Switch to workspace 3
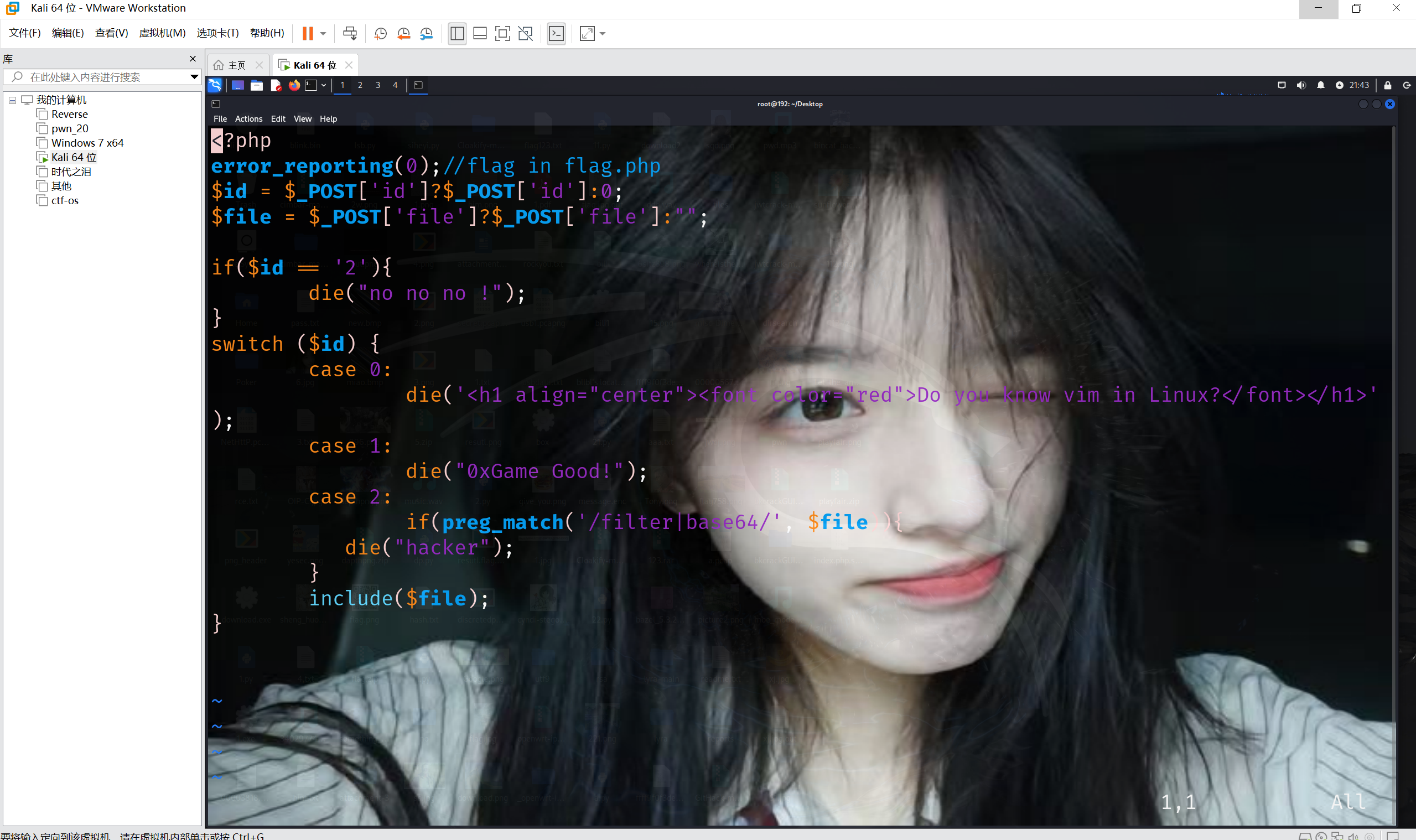Screen dimensions: 1416x840 (x=377, y=85)
